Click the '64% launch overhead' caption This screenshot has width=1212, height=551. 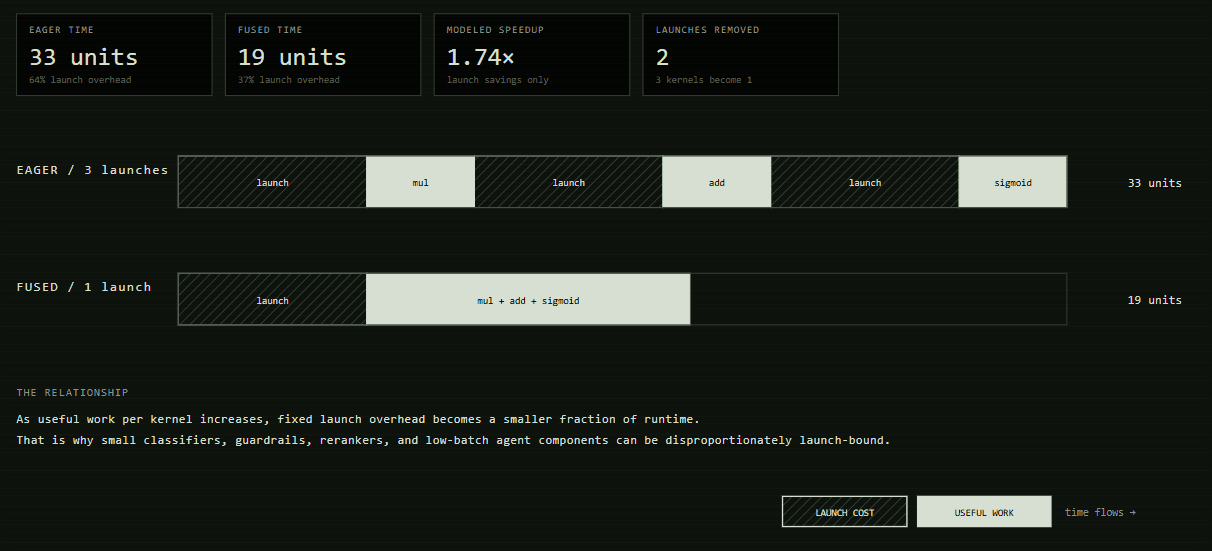[x=80, y=80]
